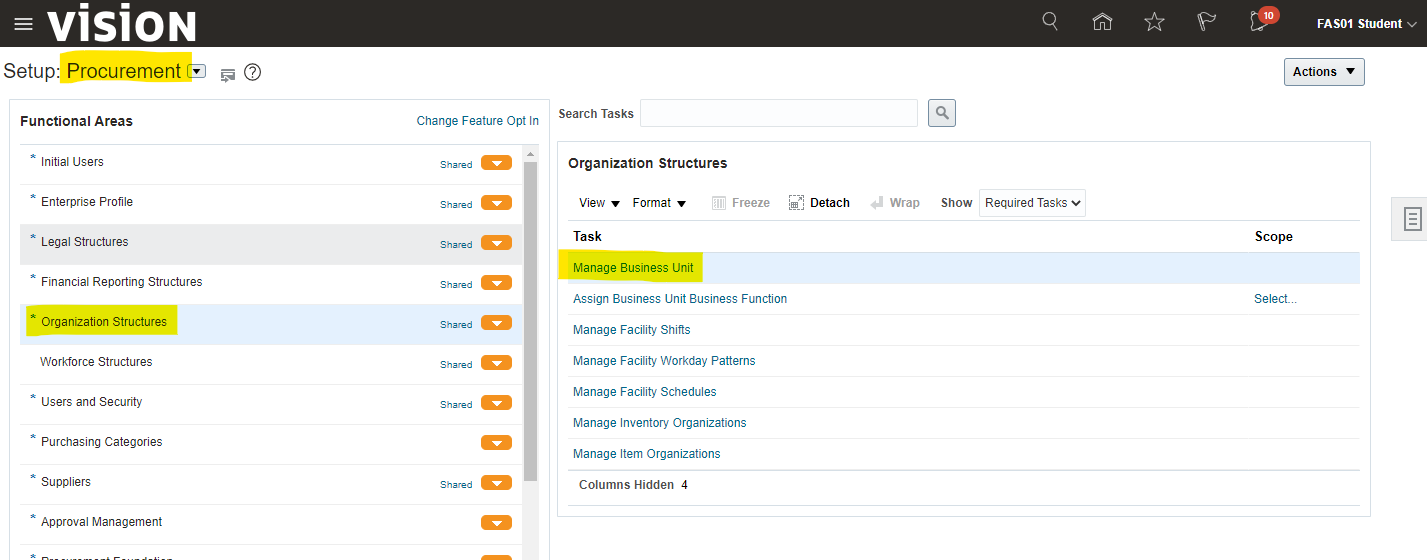Viewport: 1427px width, 560px height.
Task: Open the Watchlist flag icon
Action: coord(1207,22)
